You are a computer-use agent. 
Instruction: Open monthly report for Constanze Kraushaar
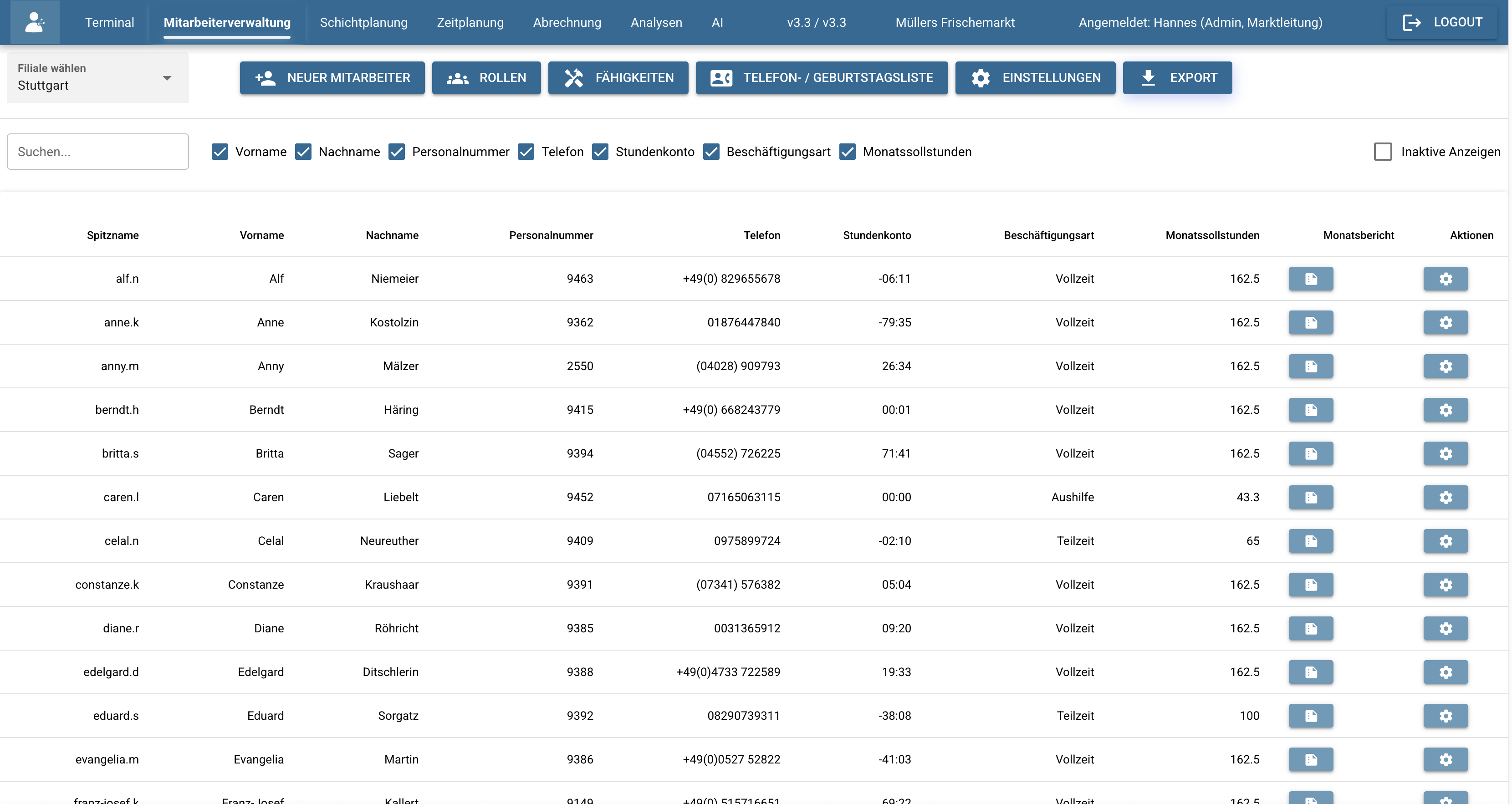[x=1310, y=585]
